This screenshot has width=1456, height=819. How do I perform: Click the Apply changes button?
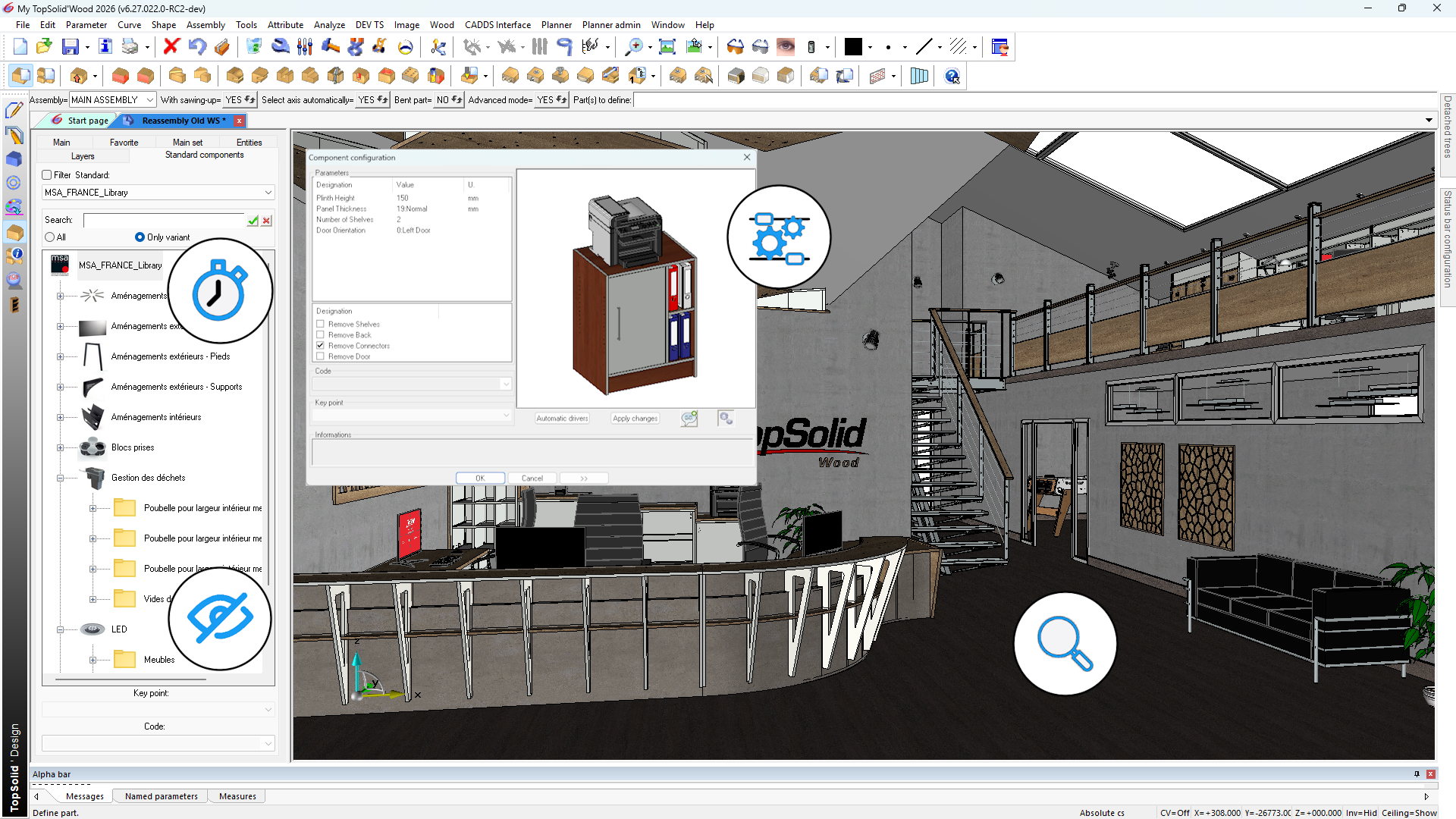[x=635, y=419]
